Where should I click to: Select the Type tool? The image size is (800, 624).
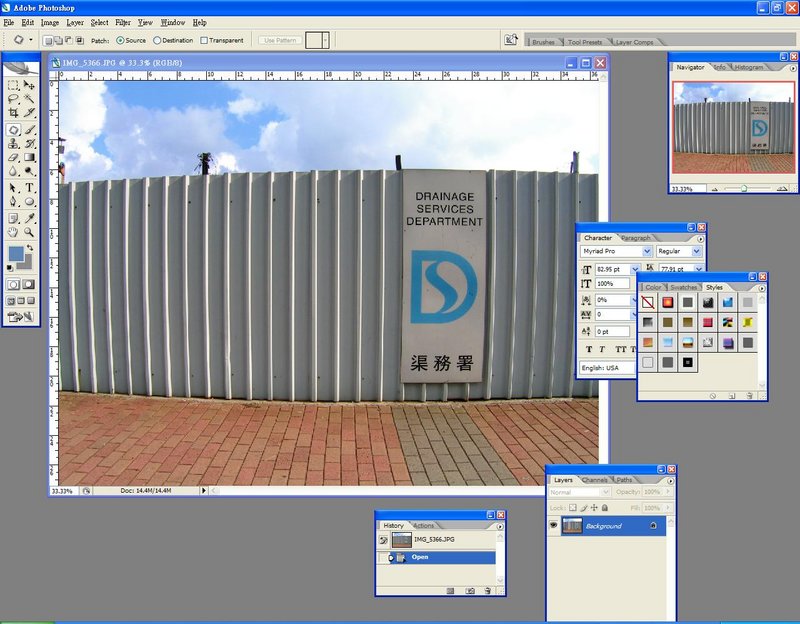[x=29, y=188]
